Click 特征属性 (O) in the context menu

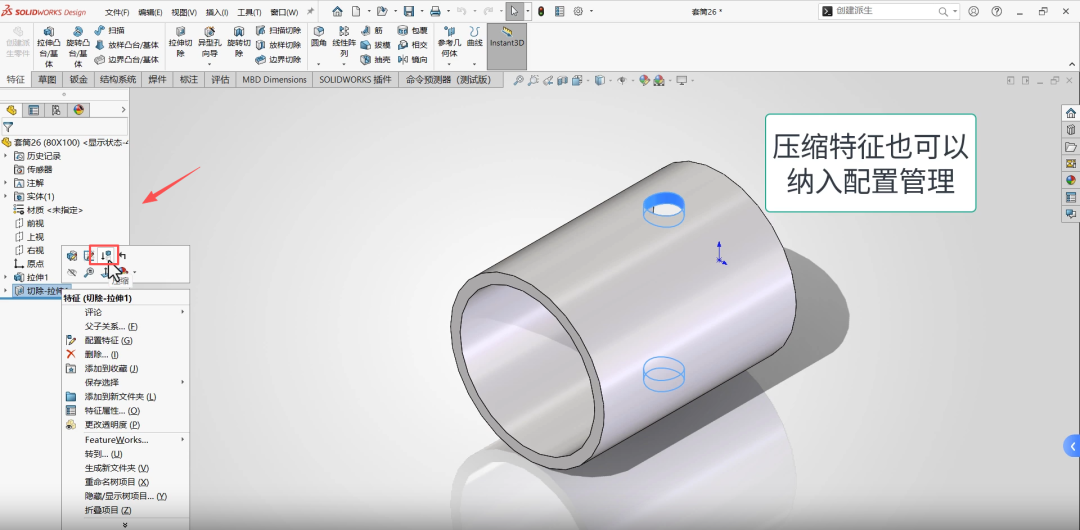111,410
